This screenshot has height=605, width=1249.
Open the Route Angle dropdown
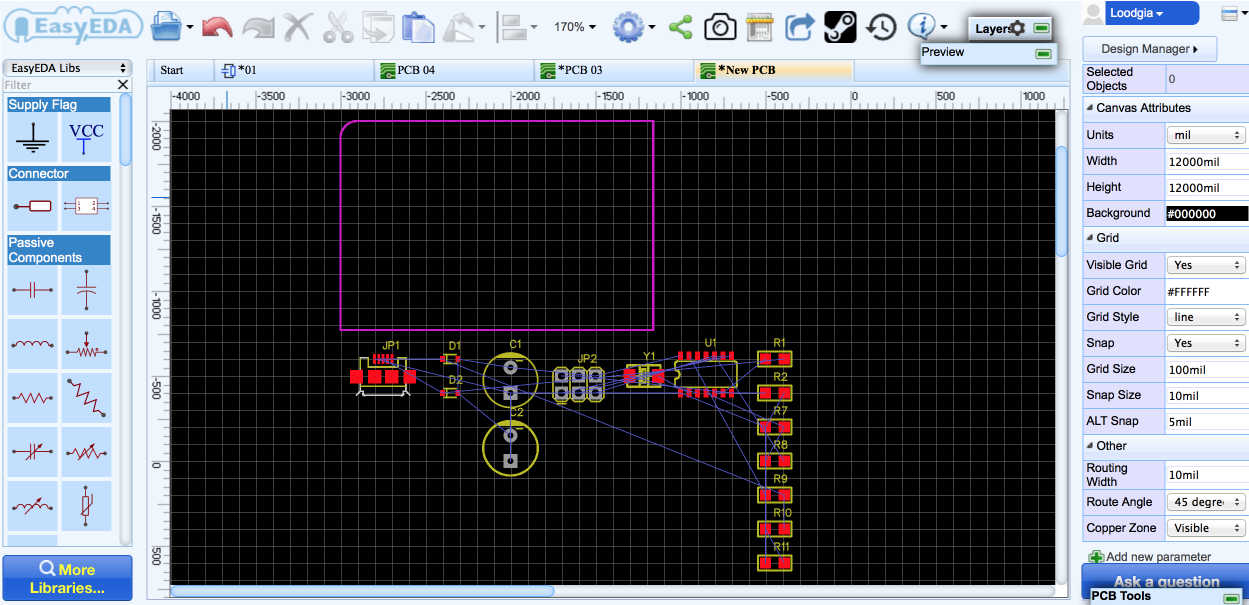click(x=1206, y=502)
